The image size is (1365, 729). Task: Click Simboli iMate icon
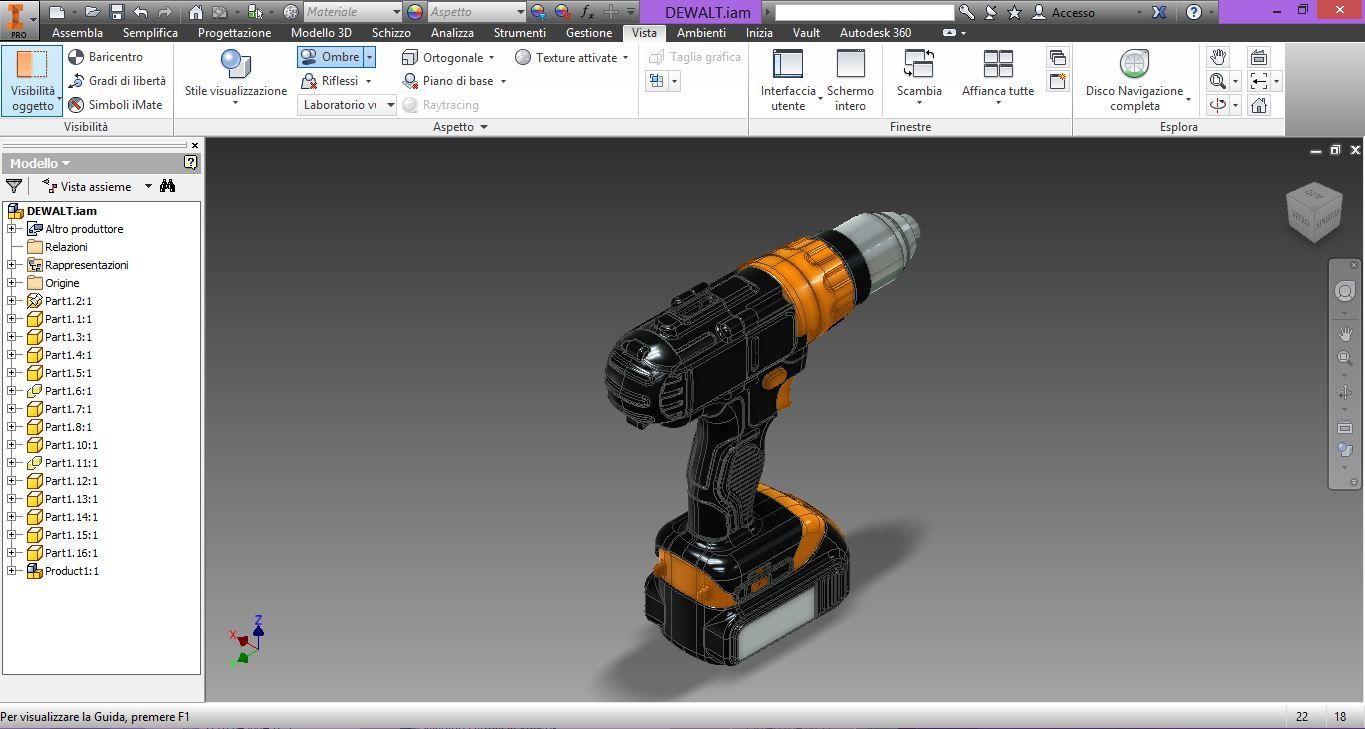point(76,105)
